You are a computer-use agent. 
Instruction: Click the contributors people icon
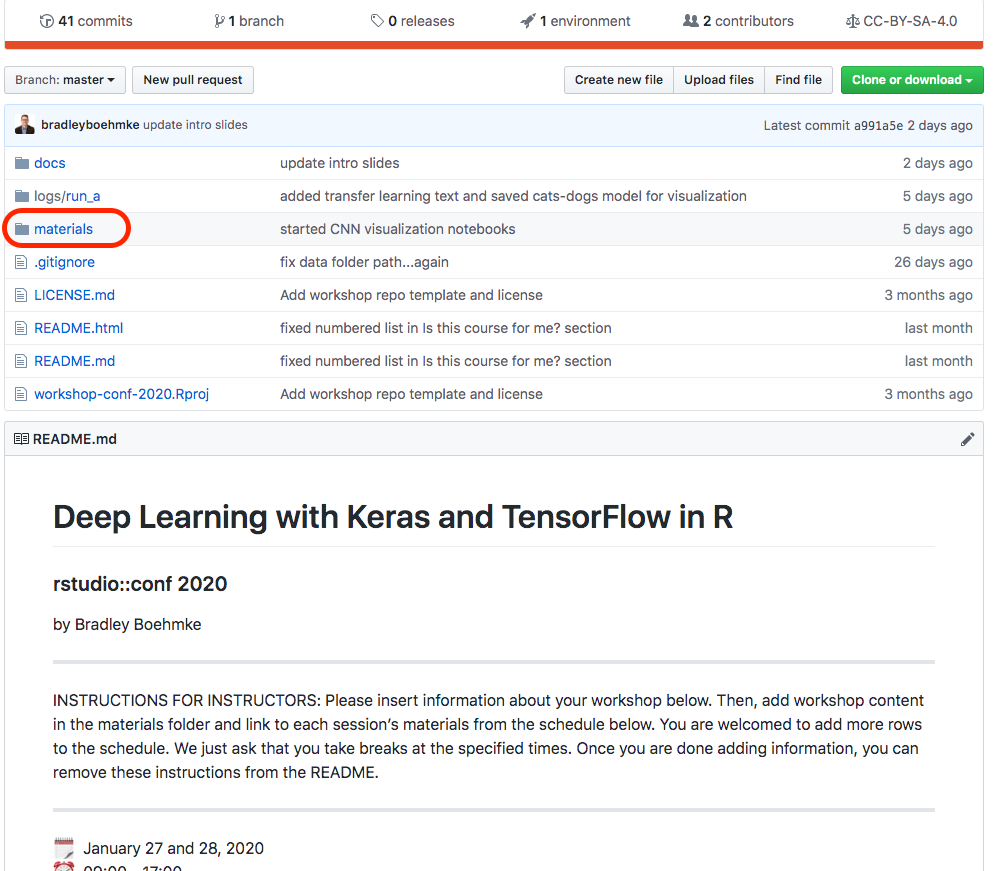(690, 21)
